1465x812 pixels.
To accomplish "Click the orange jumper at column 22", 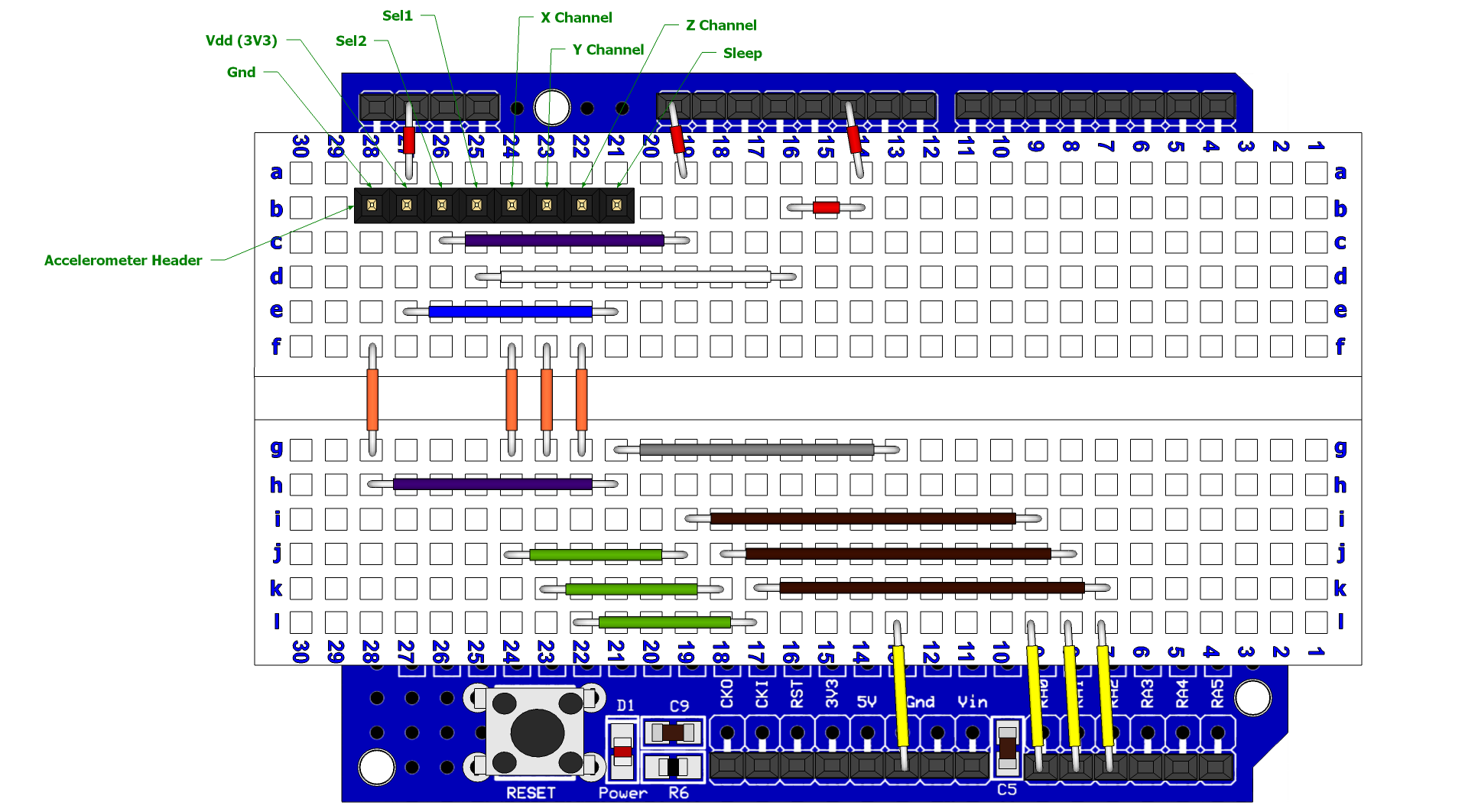I will click(x=582, y=400).
